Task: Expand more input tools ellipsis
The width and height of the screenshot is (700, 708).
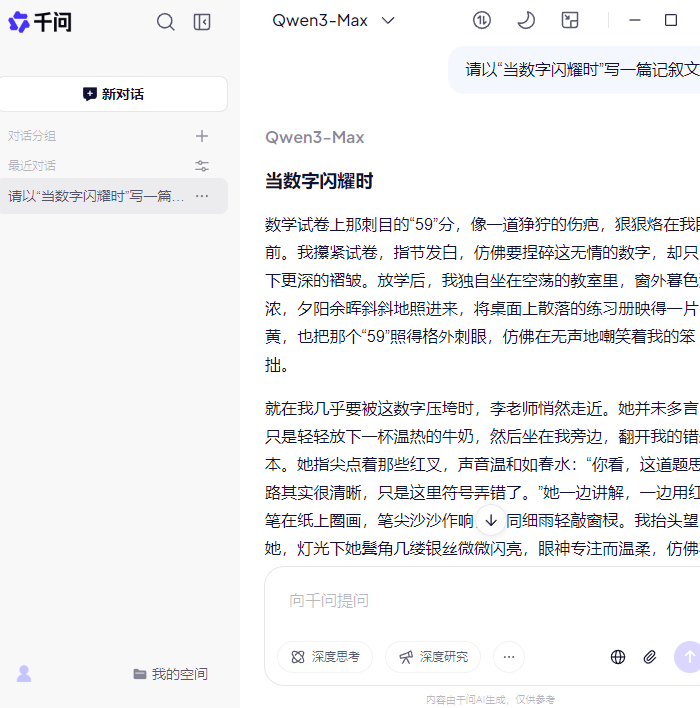Action: tap(508, 657)
